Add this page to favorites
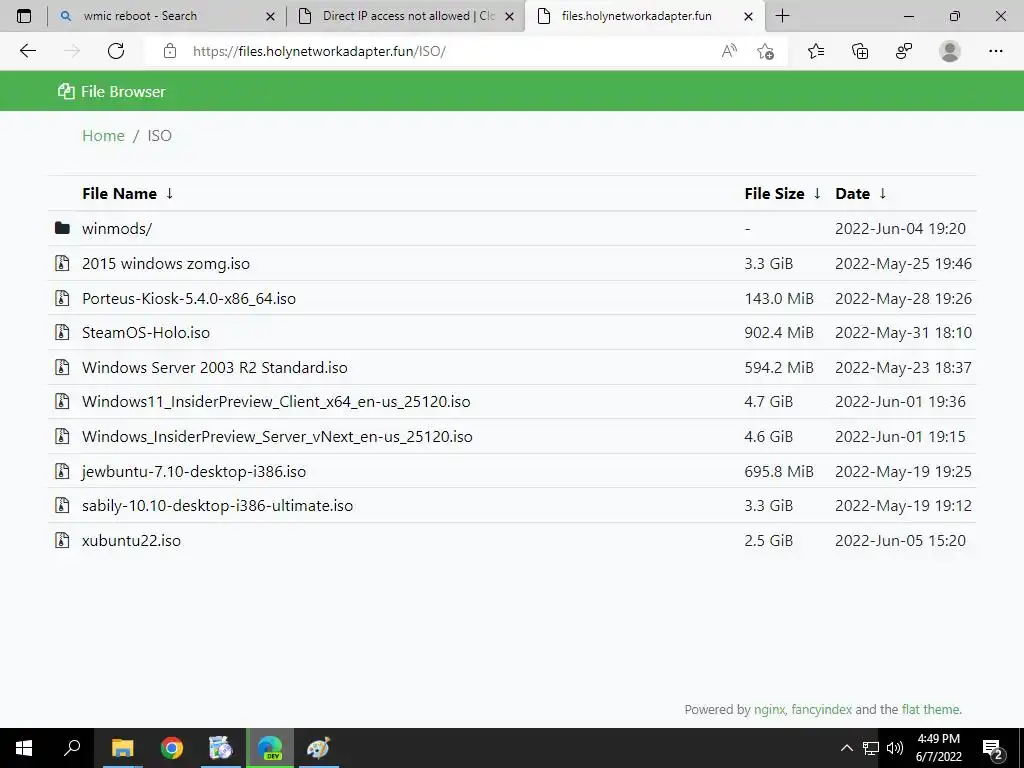The width and height of the screenshot is (1024, 768). click(x=765, y=51)
